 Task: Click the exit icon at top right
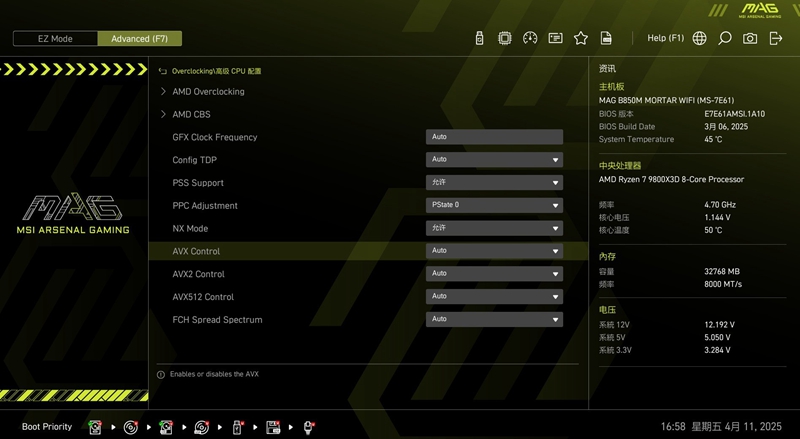pyautogui.click(x=776, y=38)
